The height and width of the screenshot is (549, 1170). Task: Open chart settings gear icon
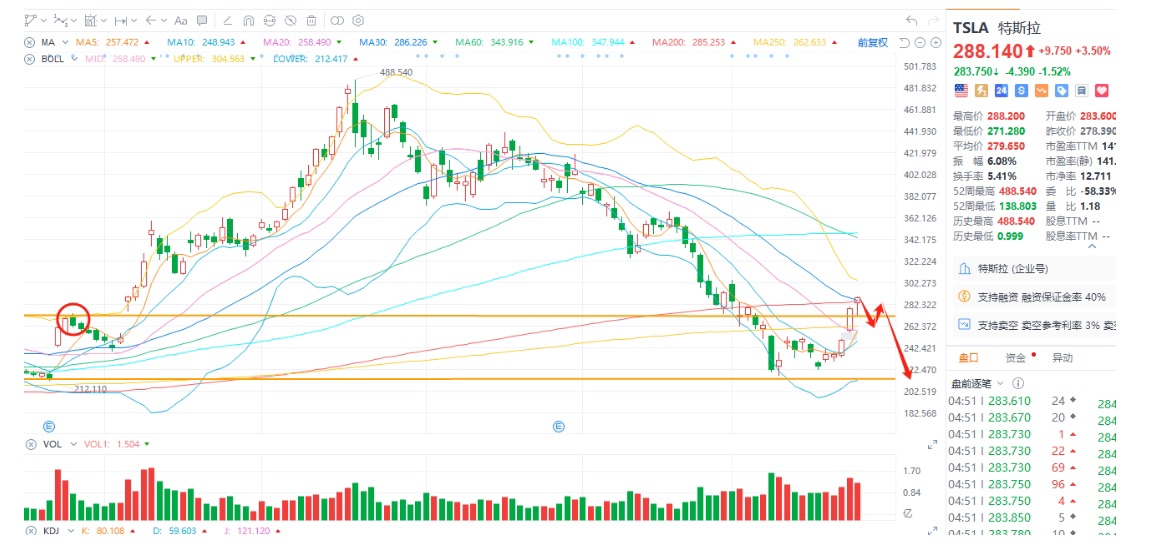[358, 21]
